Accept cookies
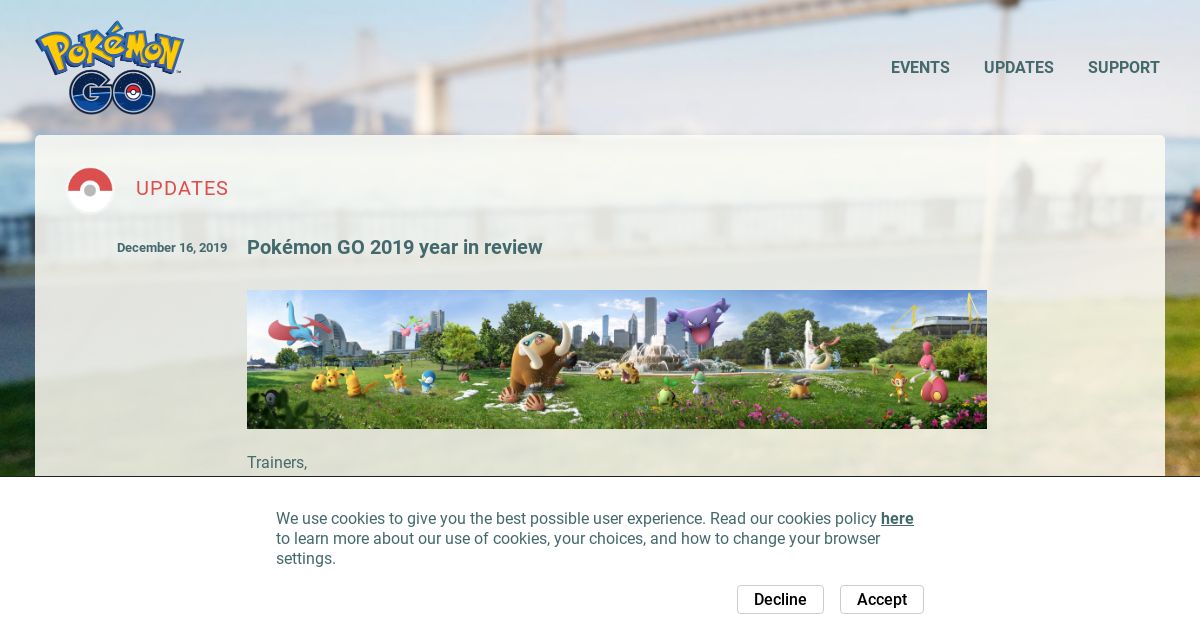 882,599
